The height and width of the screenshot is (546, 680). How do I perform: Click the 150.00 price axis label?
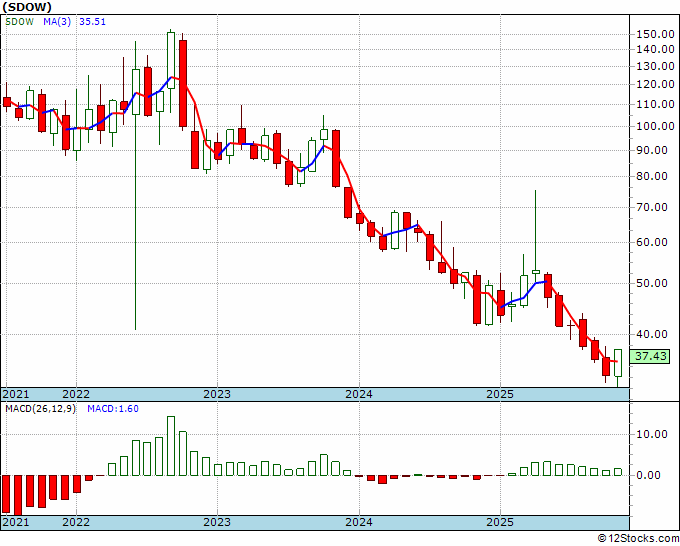(x=655, y=34)
